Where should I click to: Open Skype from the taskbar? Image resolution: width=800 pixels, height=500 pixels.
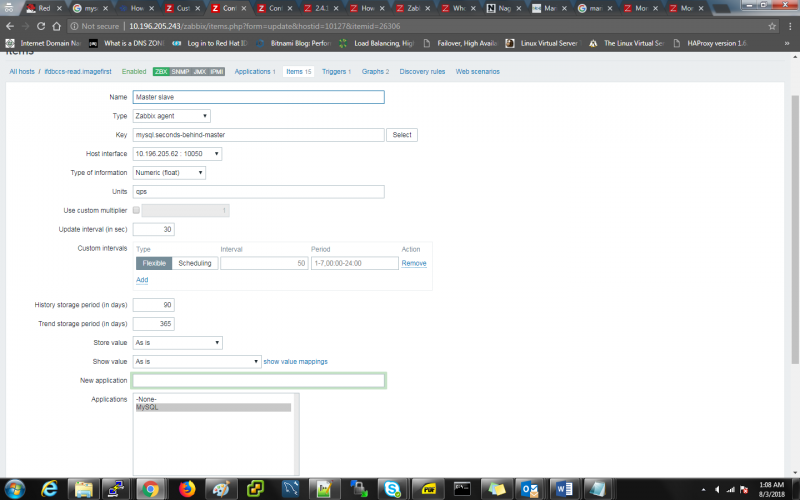[392, 489]
